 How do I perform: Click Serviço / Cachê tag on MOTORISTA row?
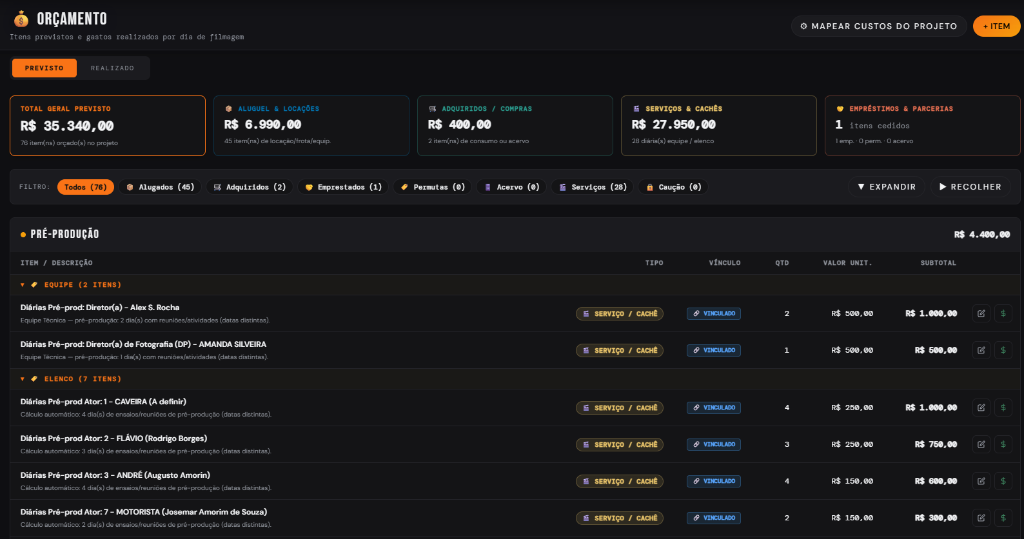(x=620, y=517)
